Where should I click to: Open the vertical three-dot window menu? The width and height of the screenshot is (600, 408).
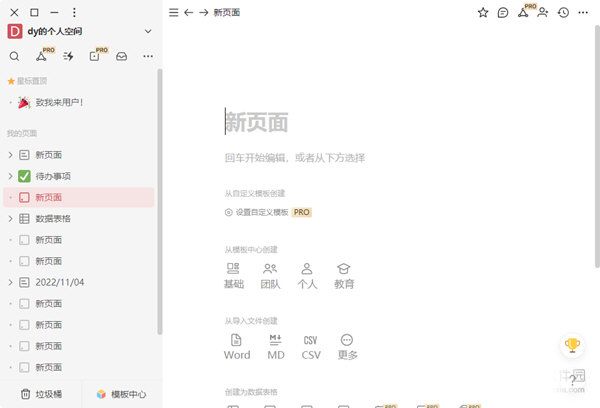coord(74,13)
